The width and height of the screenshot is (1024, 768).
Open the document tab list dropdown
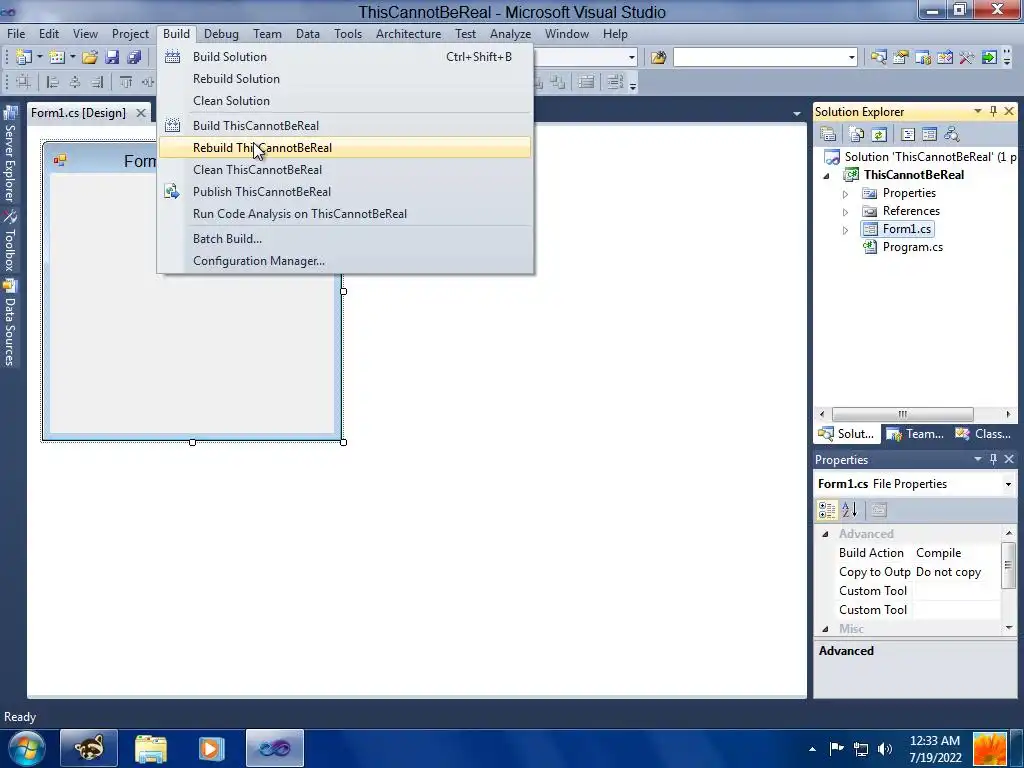point(797,114)
